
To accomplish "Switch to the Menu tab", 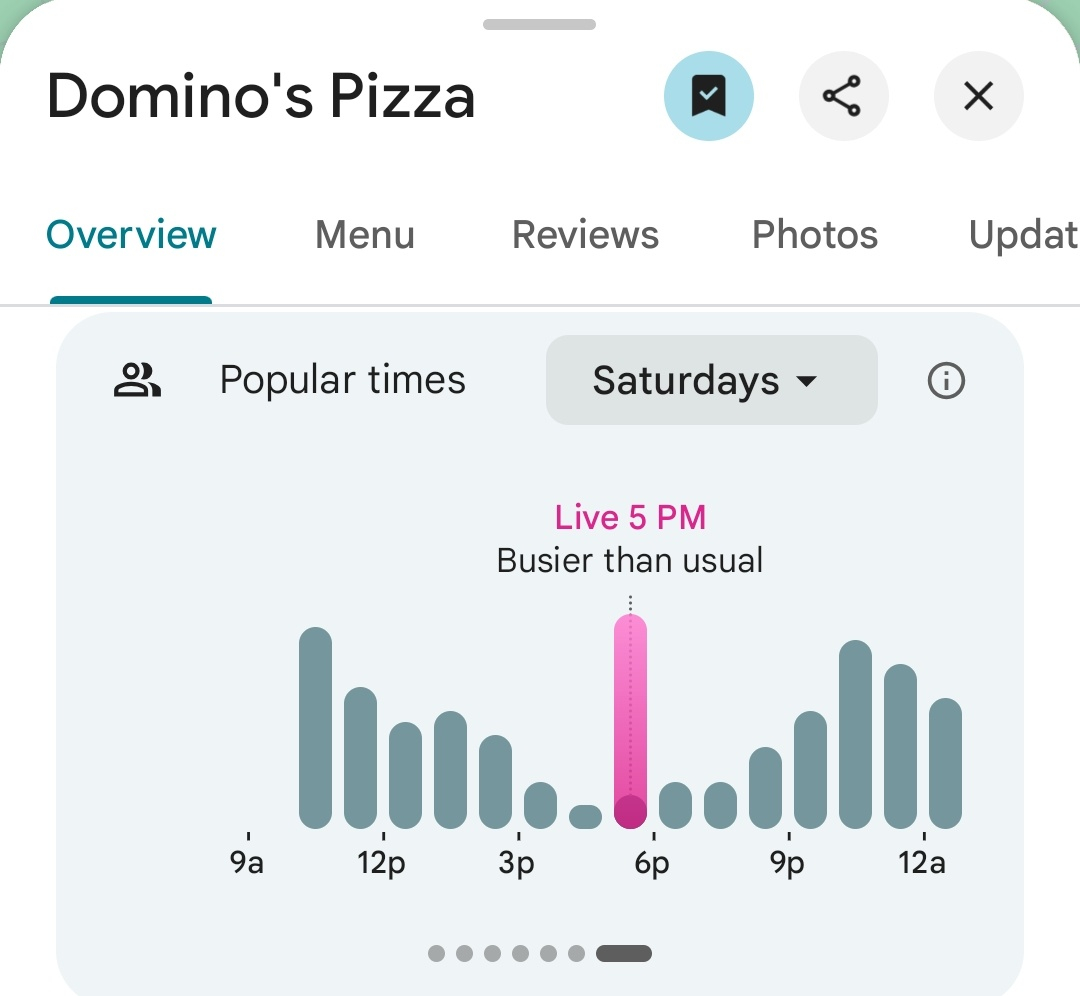I will 364,235.
